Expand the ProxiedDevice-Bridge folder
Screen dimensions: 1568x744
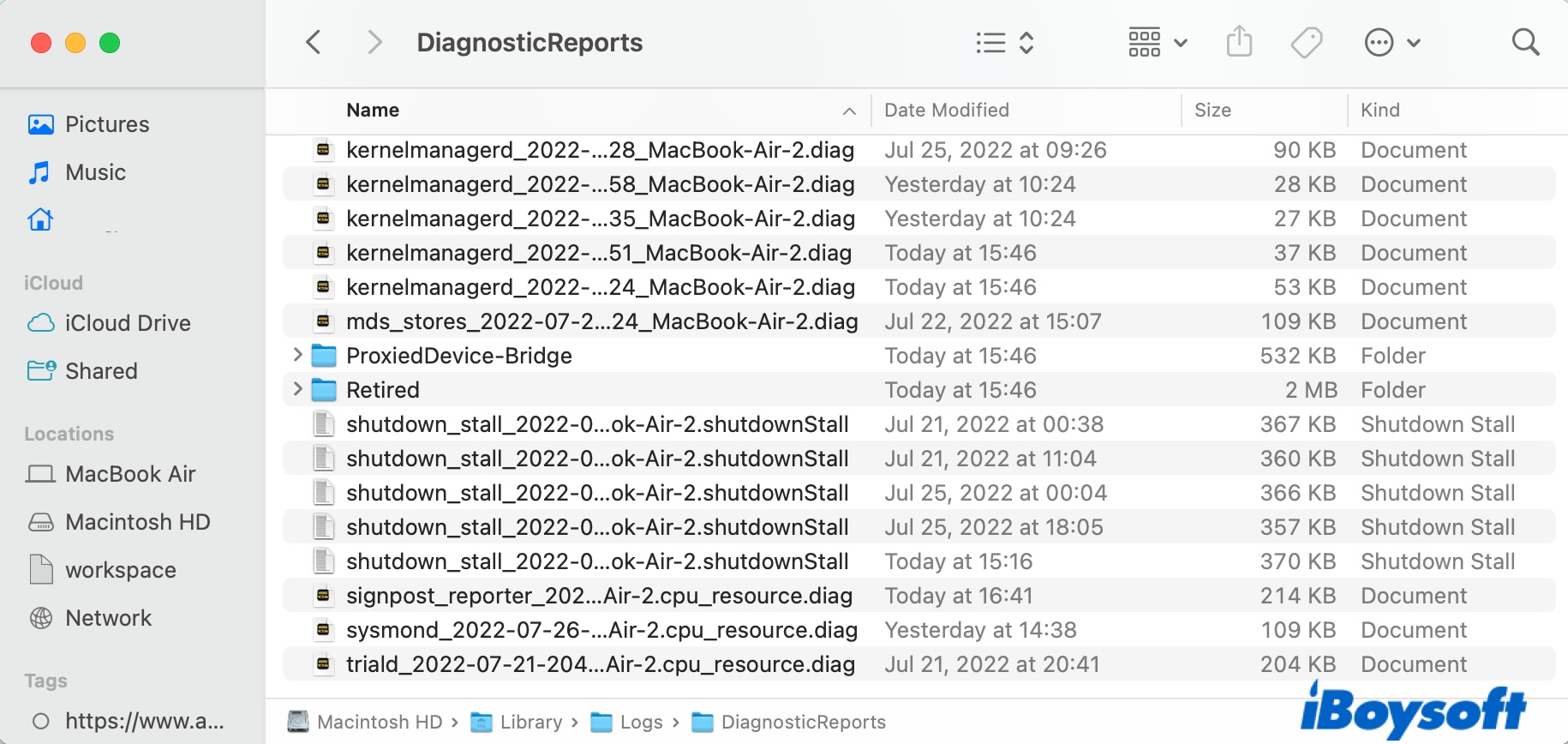297,355
